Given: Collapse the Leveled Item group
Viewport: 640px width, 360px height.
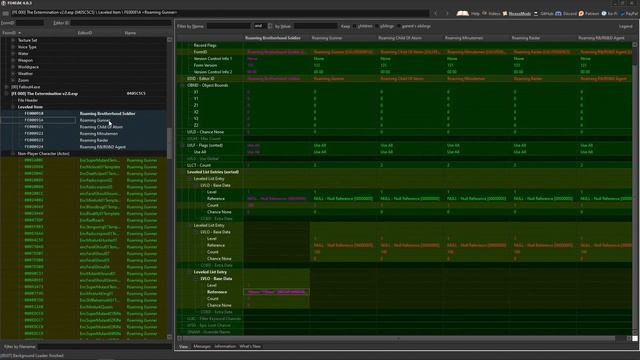Looking at the screenshot, I should (x=13, y=107).
